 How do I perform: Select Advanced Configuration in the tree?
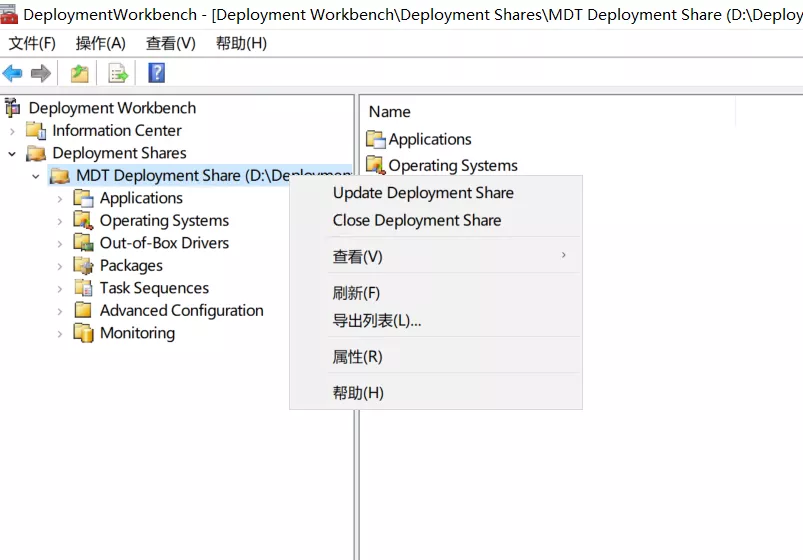point(181,310)
